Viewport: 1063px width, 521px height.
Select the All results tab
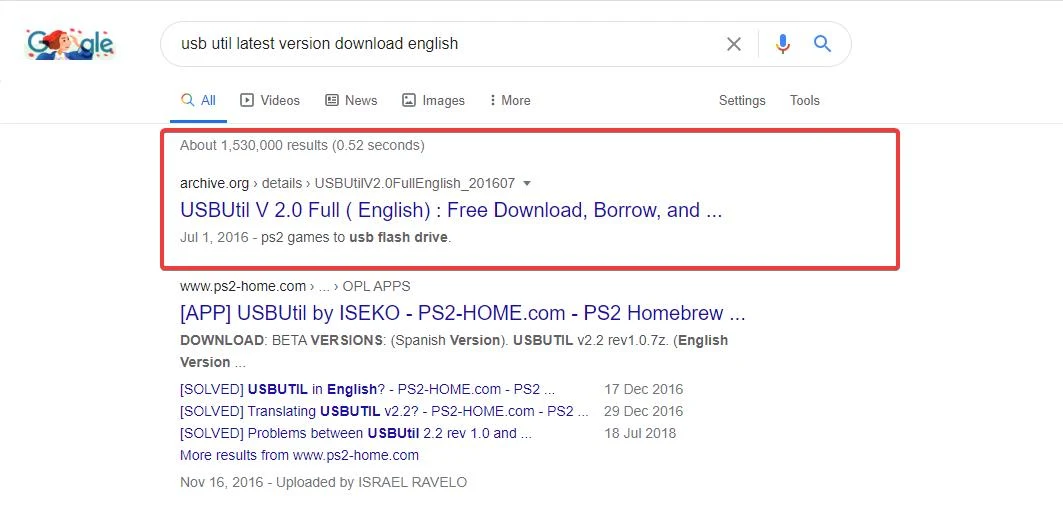click(x=199, y=100)
